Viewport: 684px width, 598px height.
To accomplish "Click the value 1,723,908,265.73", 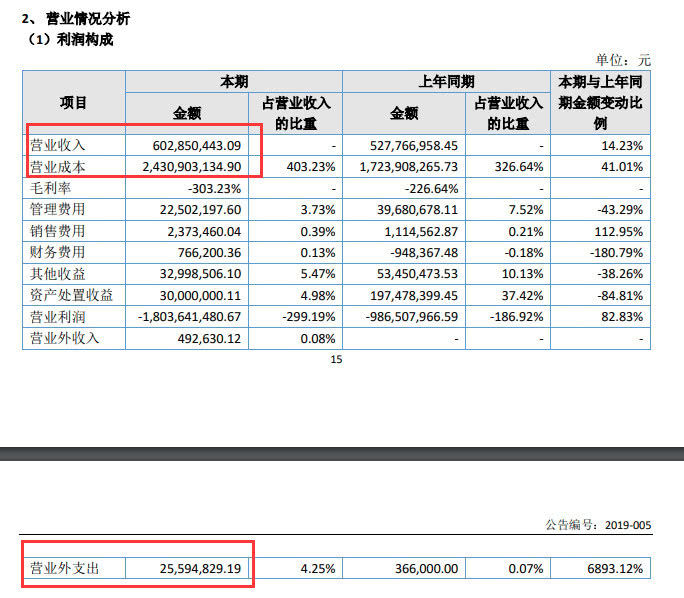I will (x=408, y=167).
